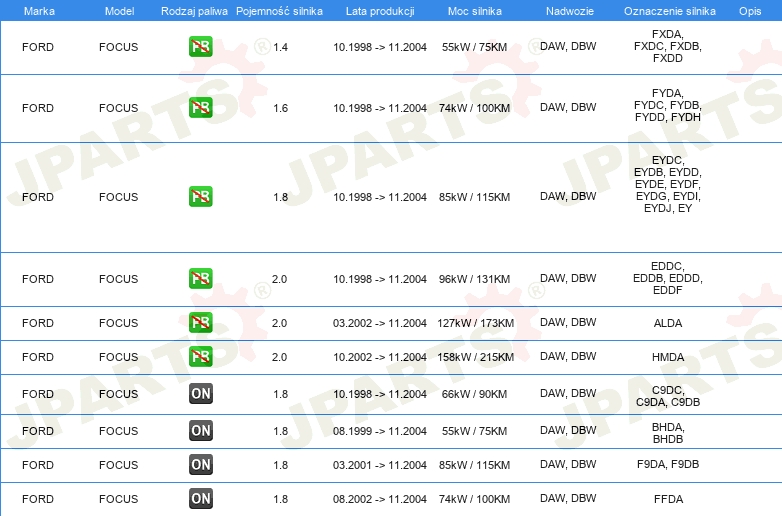
Task: Click the FFDA engine code cell
Action: click(x=667, y=499)
